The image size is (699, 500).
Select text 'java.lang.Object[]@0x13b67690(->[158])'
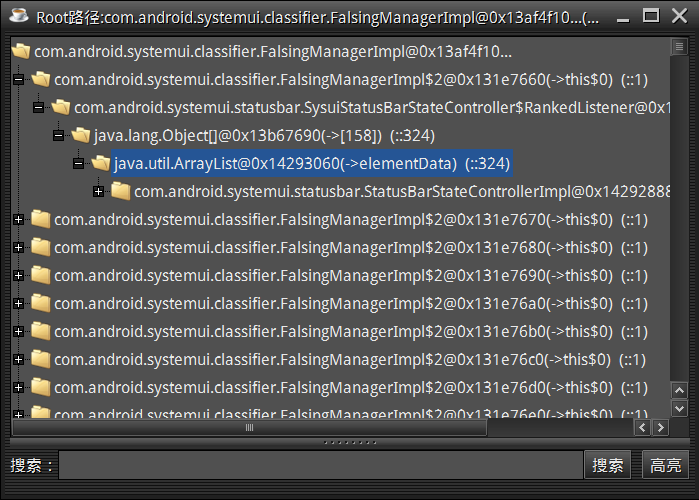coord(238,135)
